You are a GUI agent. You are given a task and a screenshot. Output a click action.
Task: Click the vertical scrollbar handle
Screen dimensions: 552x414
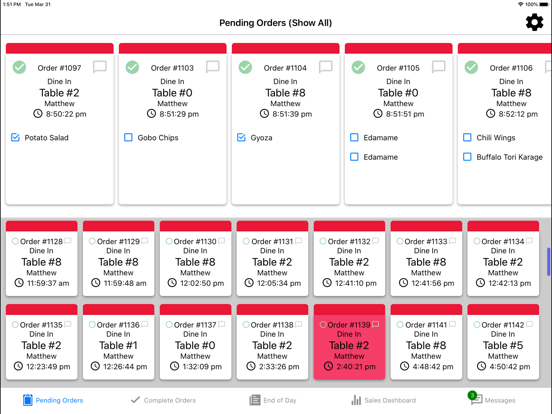pyautogui.click(x=548, y=262)
